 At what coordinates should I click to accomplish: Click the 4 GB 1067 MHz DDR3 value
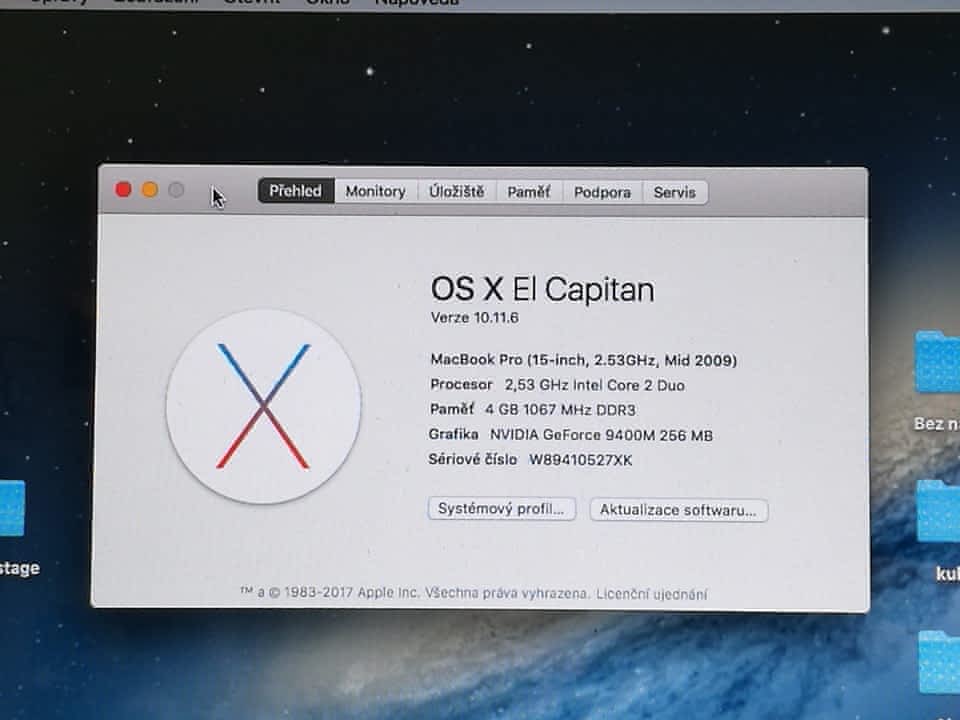pos(560,410)
